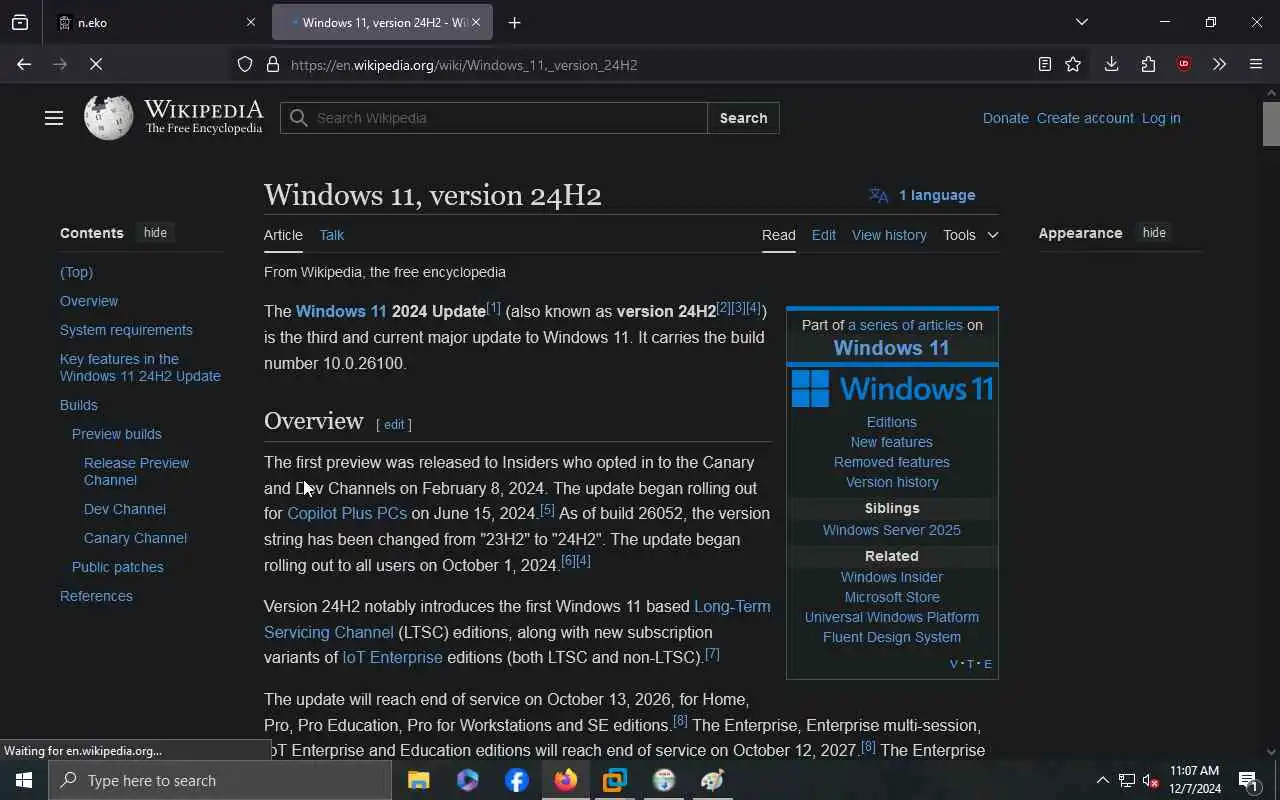Click the Firefox taskbar icon

pos(566,780)
